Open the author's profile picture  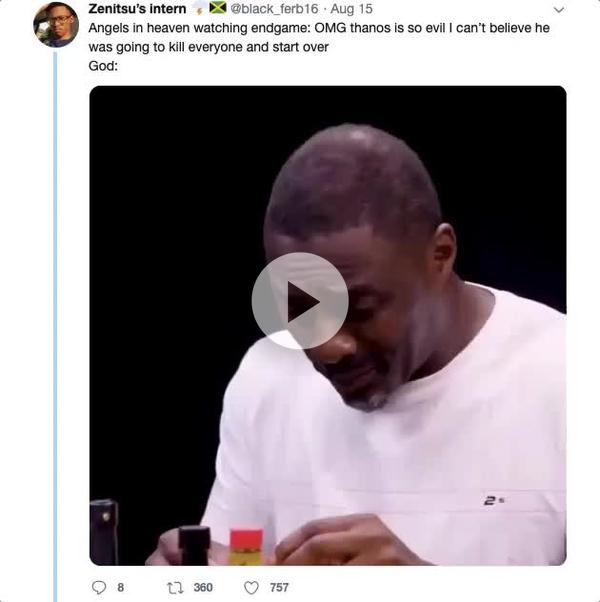56,24
